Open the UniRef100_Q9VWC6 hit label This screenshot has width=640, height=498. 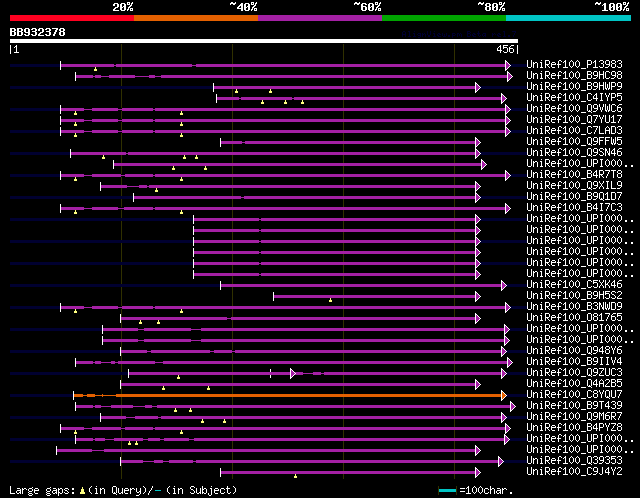click(x=574, y=108)
